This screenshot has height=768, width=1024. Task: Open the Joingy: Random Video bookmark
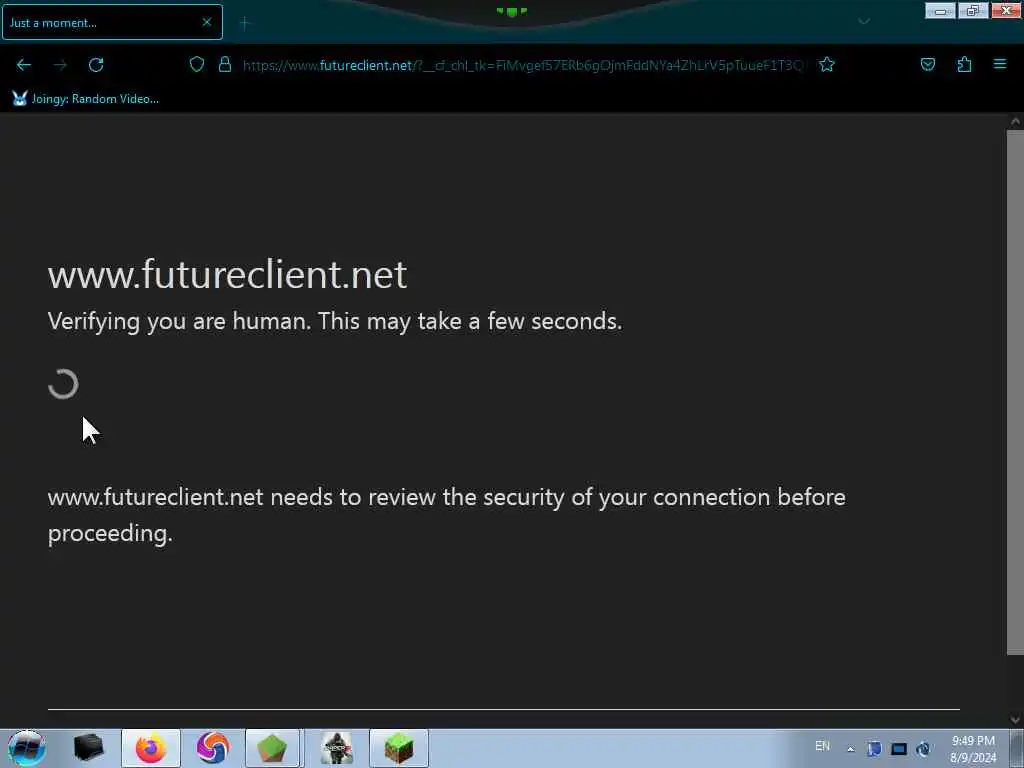pos(86,99)
